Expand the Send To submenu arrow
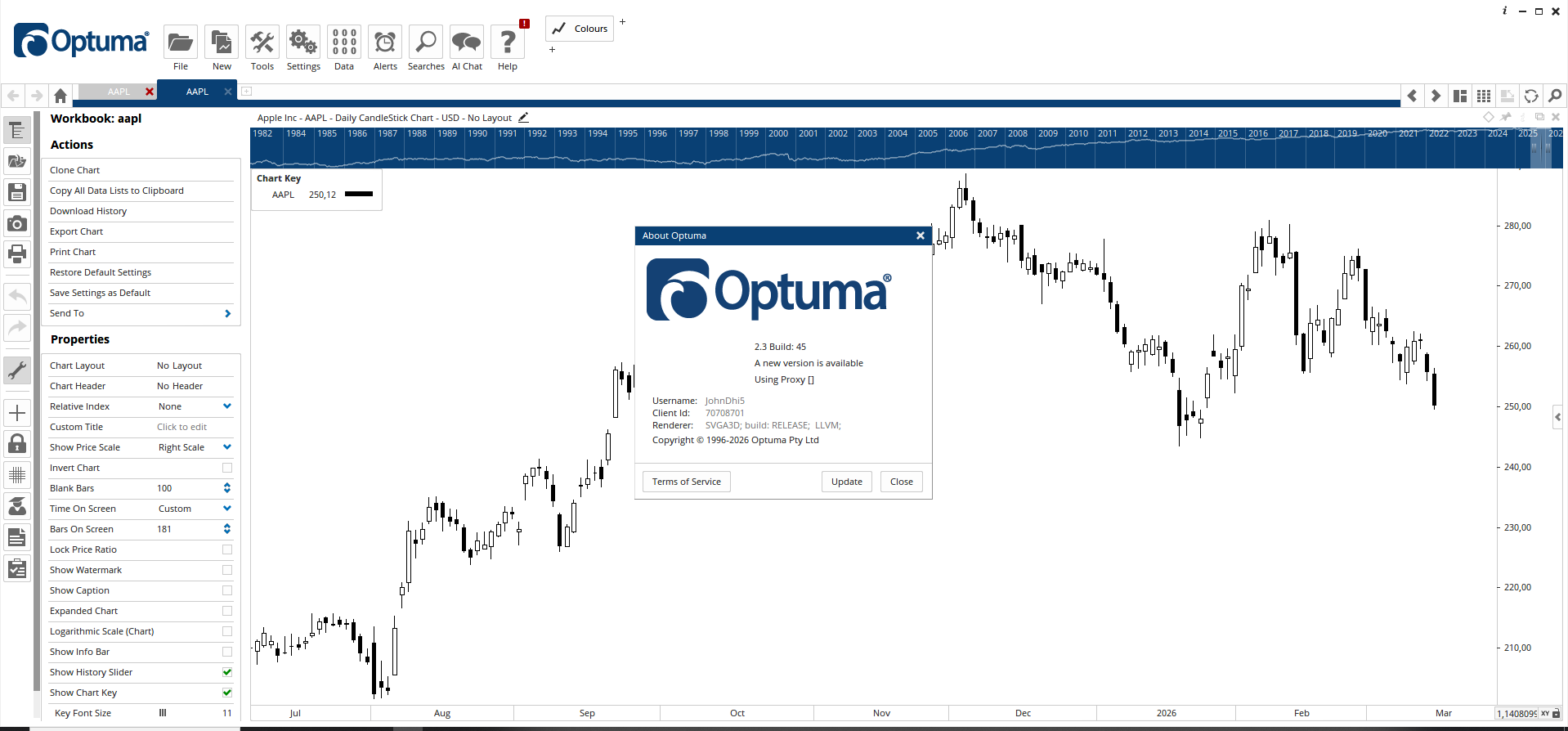Screen dimensions: 1568x731 pyautogui.click(x=227, y=313)
